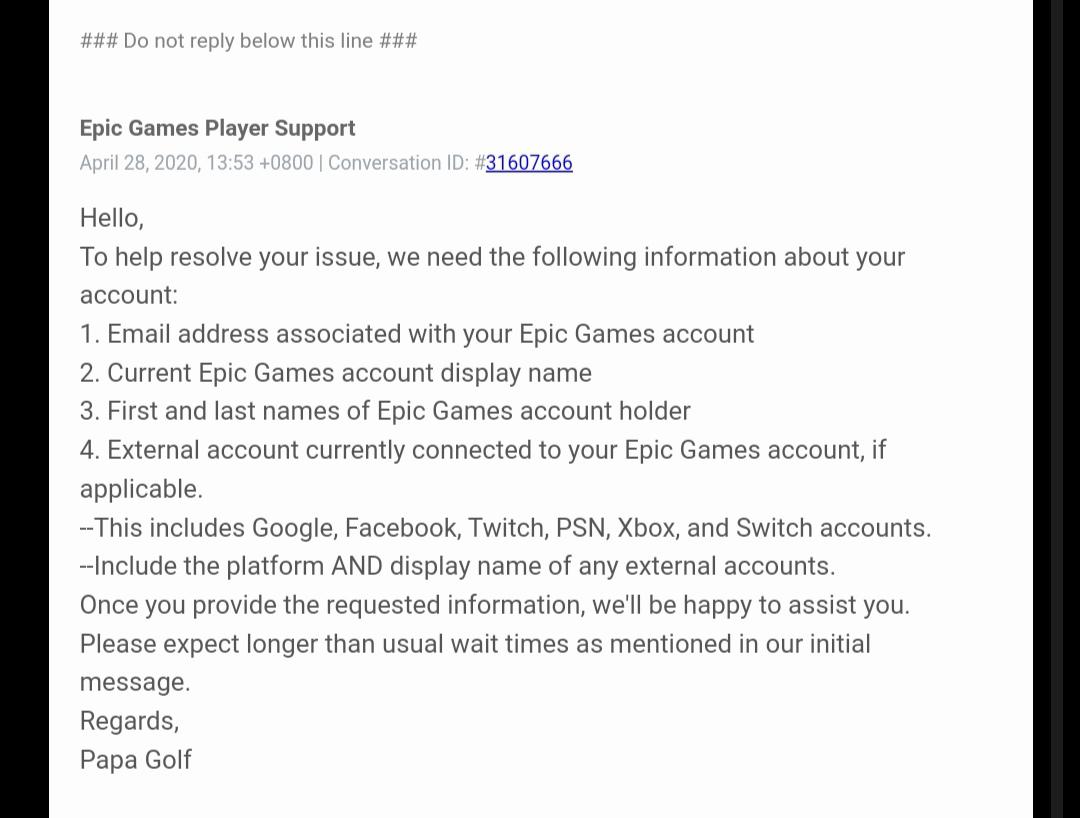
Task: Click the 'Papa Golf' signature
Action: [x=135, y=760]
